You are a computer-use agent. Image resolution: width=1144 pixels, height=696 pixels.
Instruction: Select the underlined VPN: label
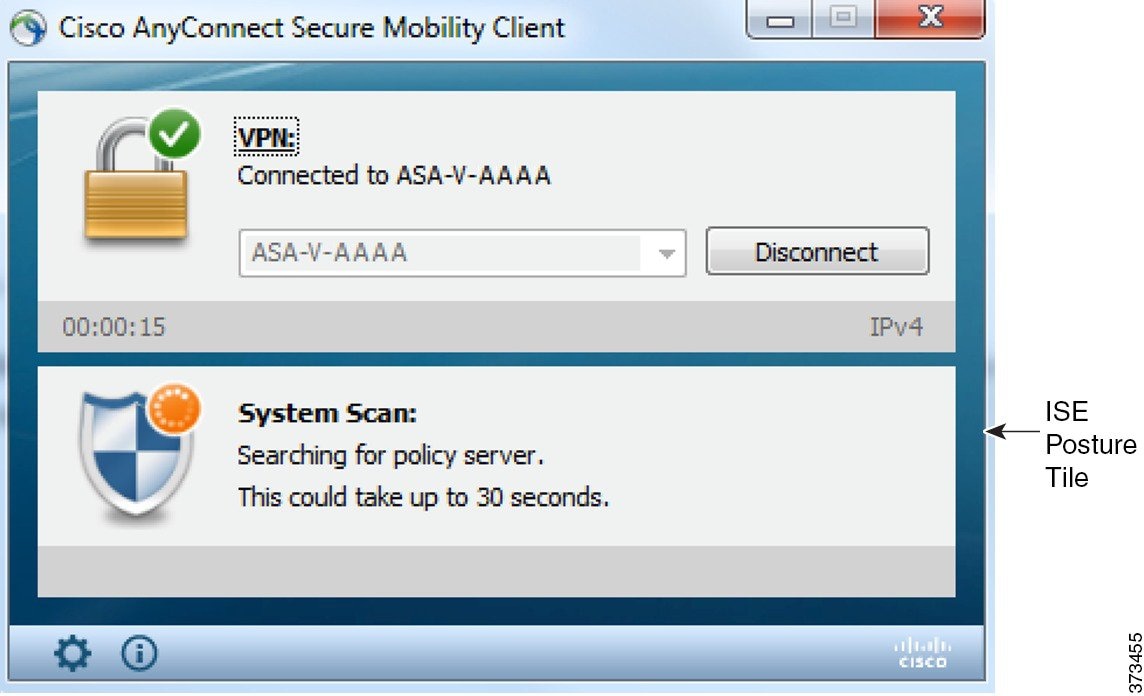(x=268, y=138)
